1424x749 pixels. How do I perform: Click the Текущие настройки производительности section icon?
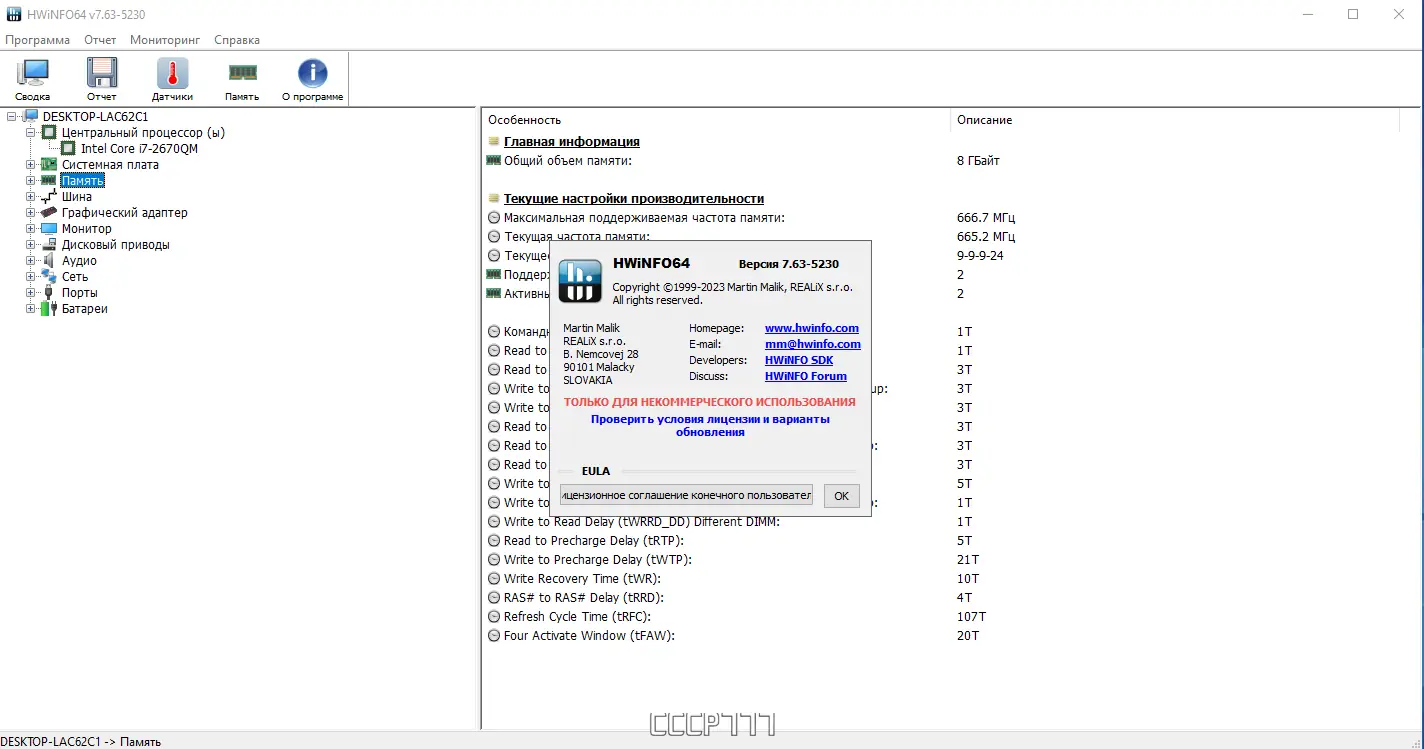(x=493, y=199)
